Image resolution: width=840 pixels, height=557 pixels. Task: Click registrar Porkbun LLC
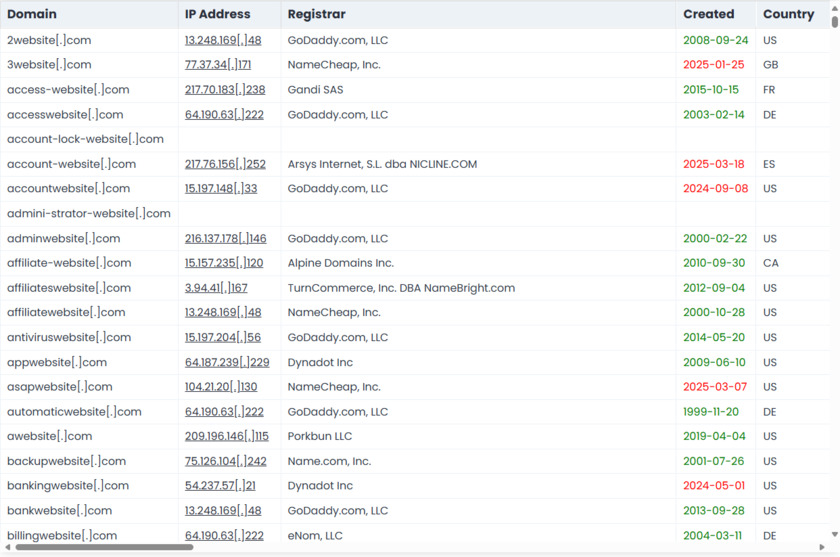pyautogui.click(x=320, y=436)
